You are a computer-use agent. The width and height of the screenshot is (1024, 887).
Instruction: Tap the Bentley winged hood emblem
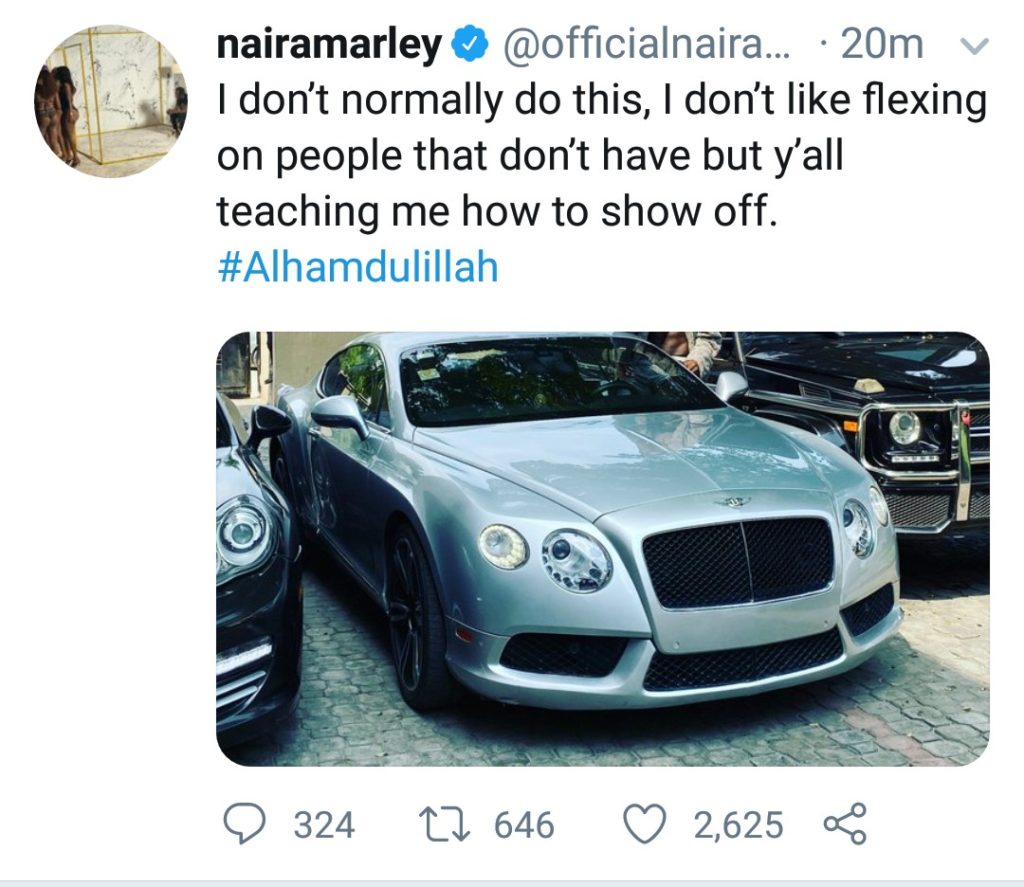point(730,502)
